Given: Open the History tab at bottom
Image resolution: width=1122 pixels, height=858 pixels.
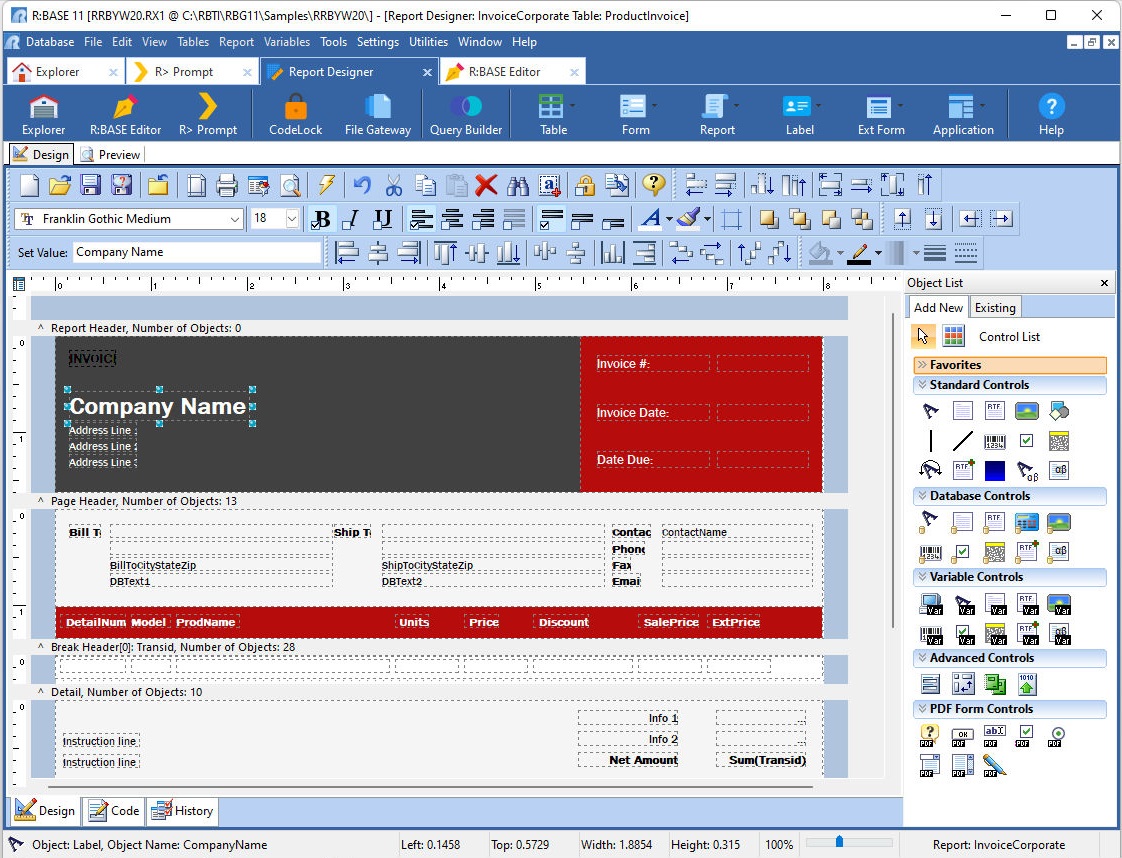Looking at the screenshot, I should [x=182, y=811].
